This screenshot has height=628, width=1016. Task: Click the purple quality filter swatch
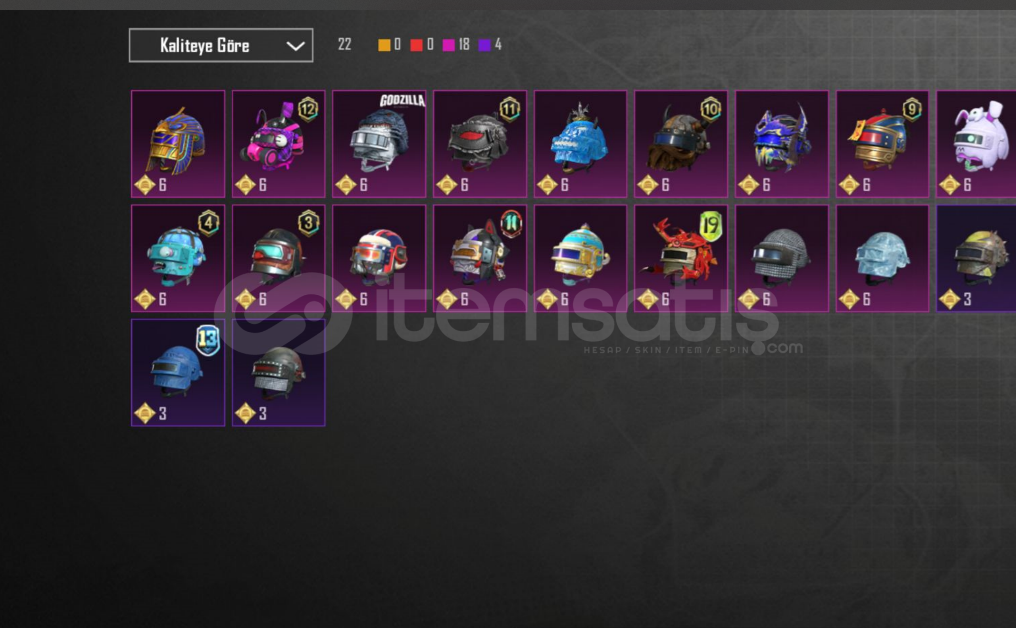(484, 45)
